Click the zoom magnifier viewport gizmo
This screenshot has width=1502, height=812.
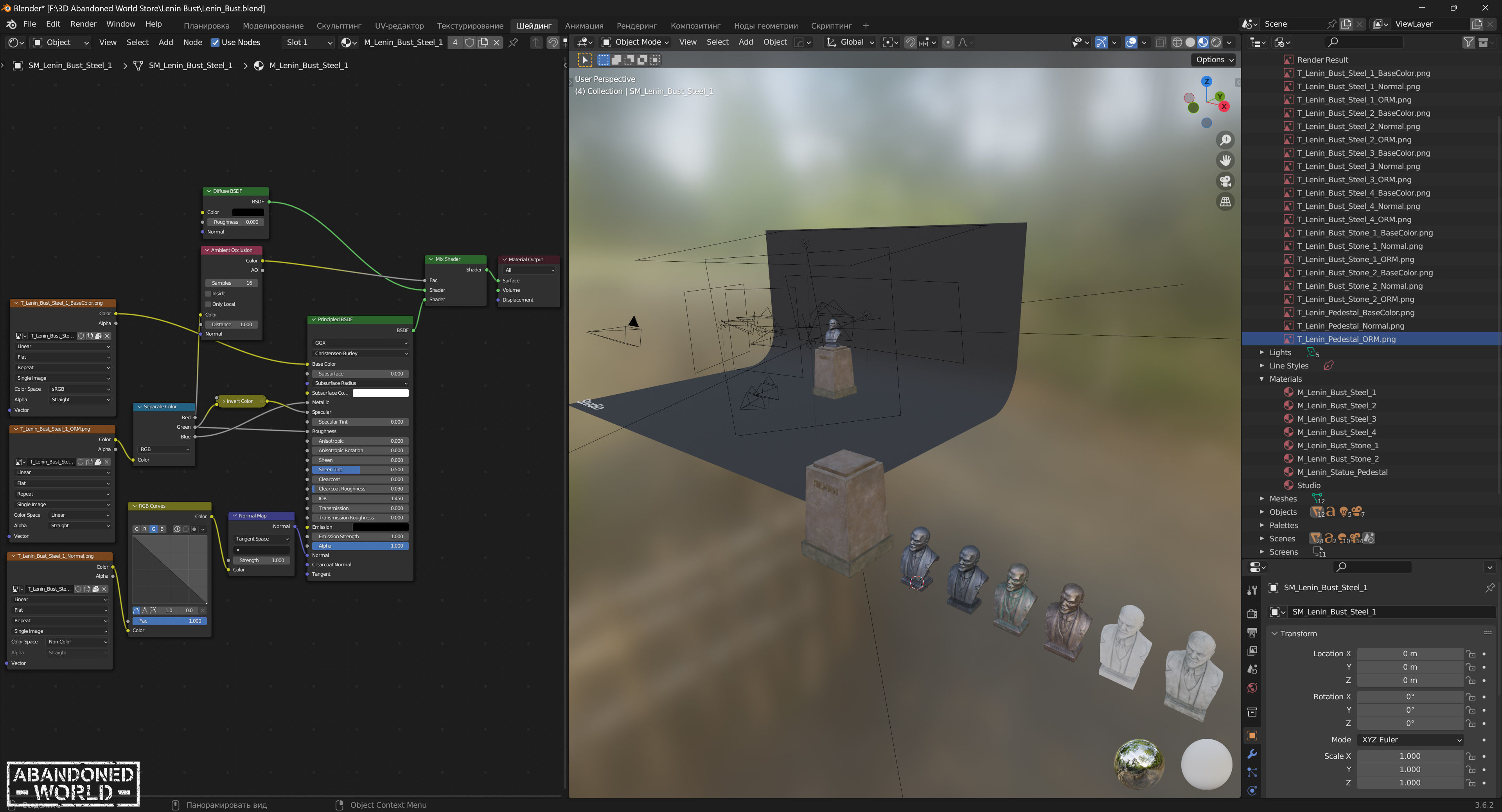(x=1225, y=140)
